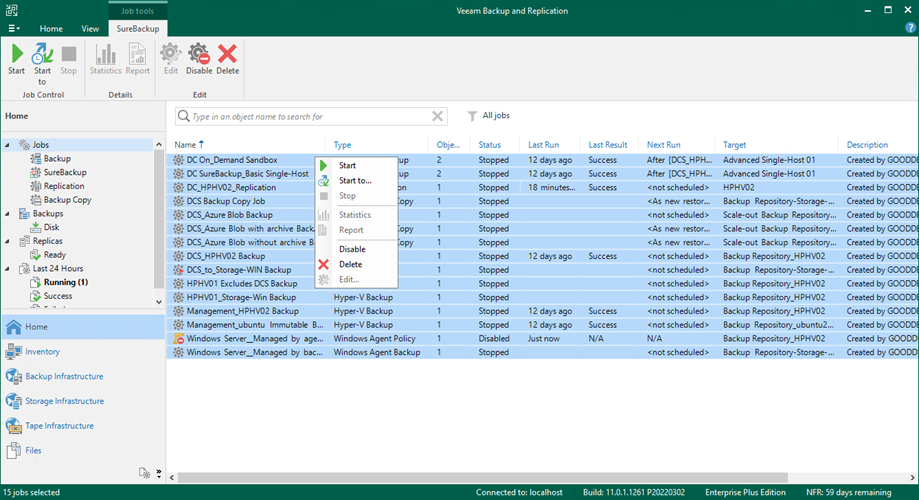The image size is (919, 500).
Task: Expand navigation pane overflow chevron
Action: [159, 473]
